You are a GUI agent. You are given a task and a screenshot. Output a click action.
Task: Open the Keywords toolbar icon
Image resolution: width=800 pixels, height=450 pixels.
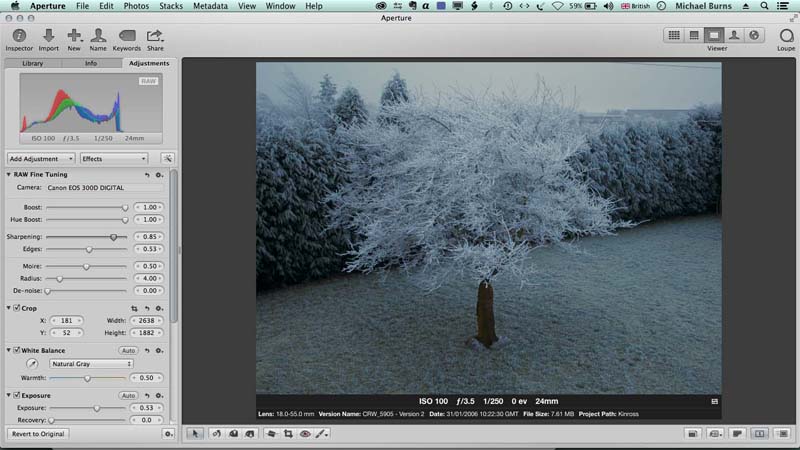click(x=127, y=39)
